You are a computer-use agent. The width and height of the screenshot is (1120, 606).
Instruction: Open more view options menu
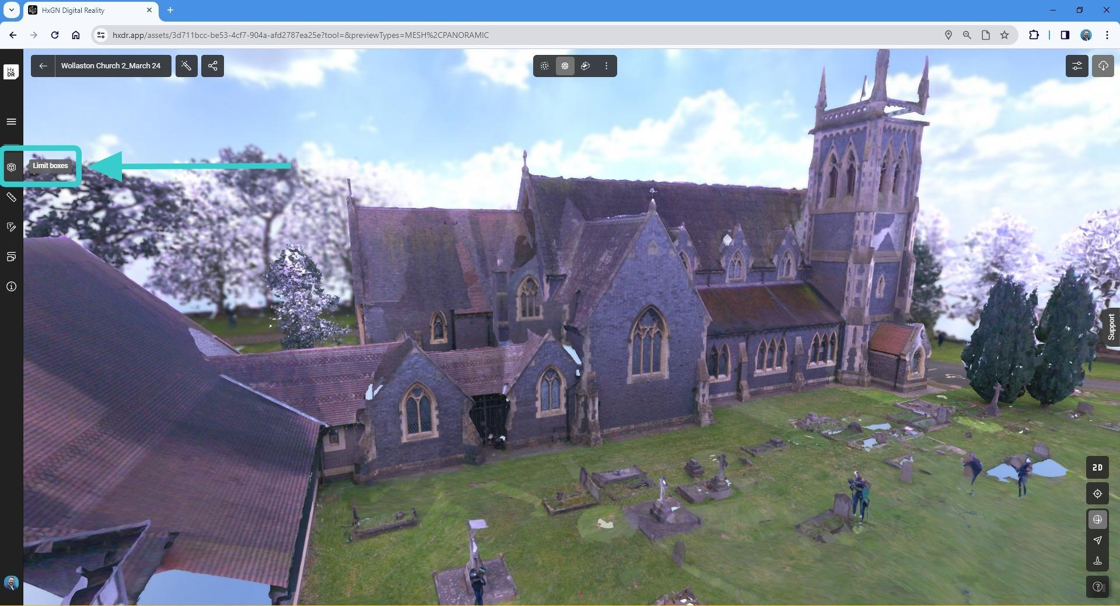[x=606, y=66]
